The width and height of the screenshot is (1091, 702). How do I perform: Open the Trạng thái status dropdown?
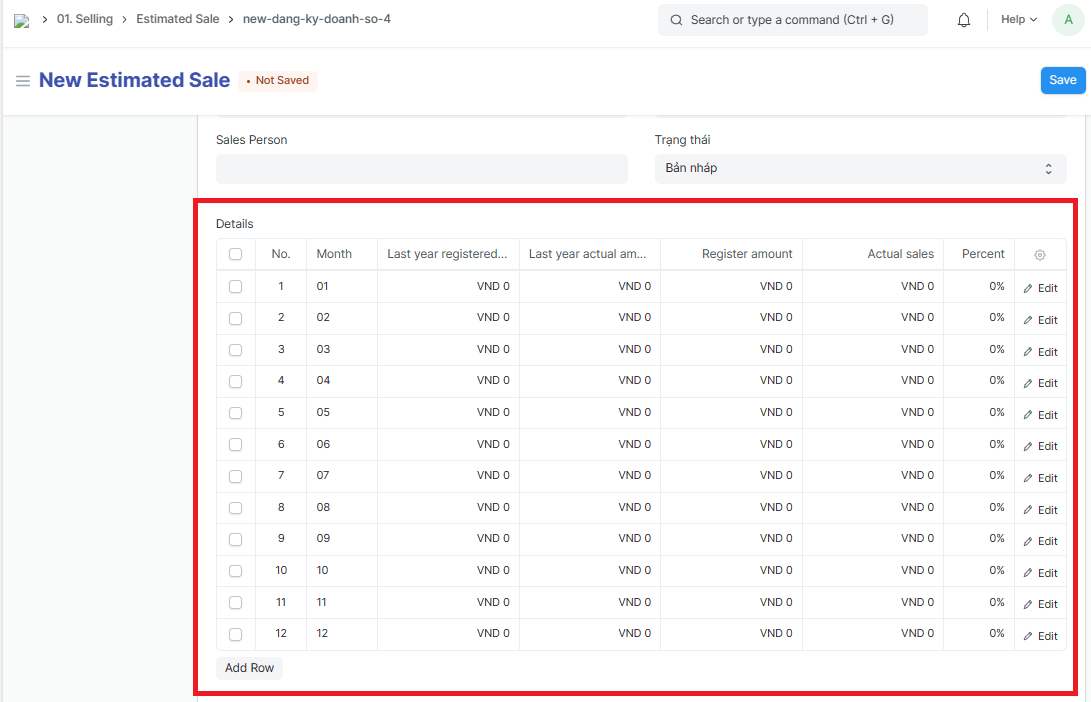pos(860,169)
